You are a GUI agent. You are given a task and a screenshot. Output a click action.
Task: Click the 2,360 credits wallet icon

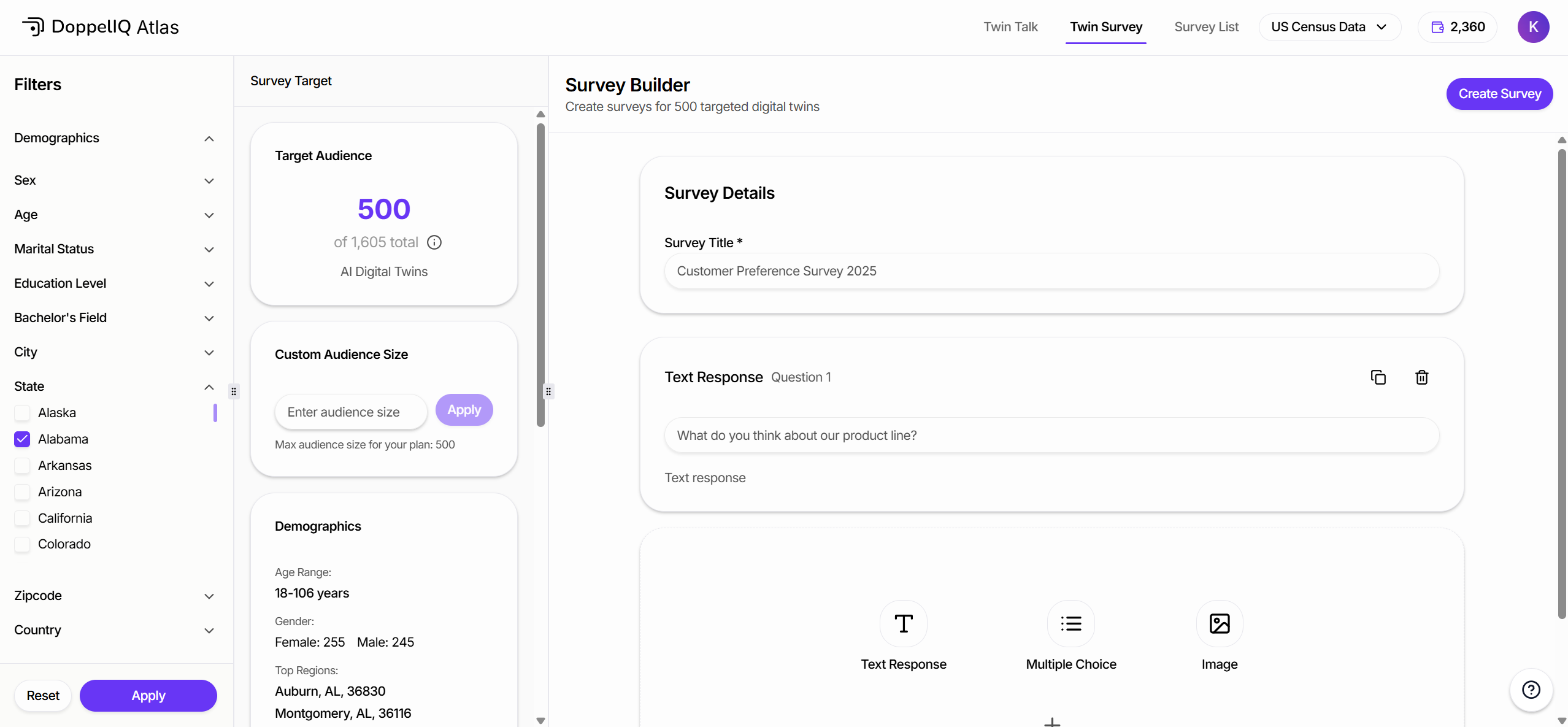coord(1437,27)
